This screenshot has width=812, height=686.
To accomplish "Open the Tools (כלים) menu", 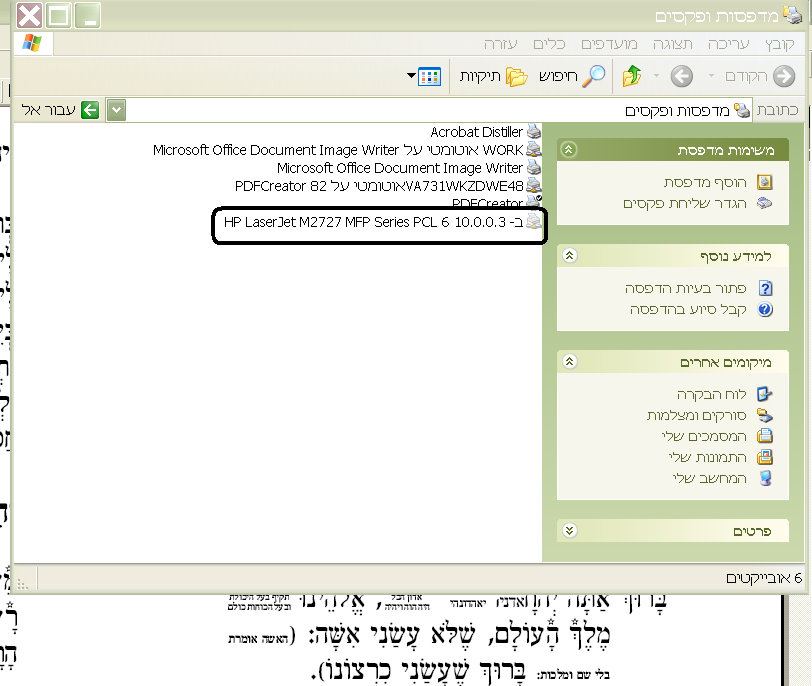I will [549, 45].
